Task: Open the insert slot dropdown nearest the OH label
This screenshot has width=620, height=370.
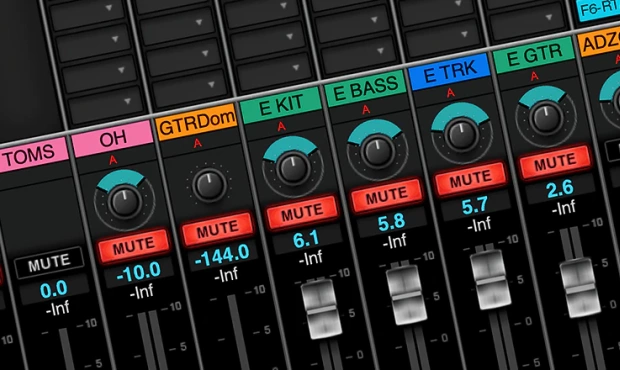Action: pos(105,105)
